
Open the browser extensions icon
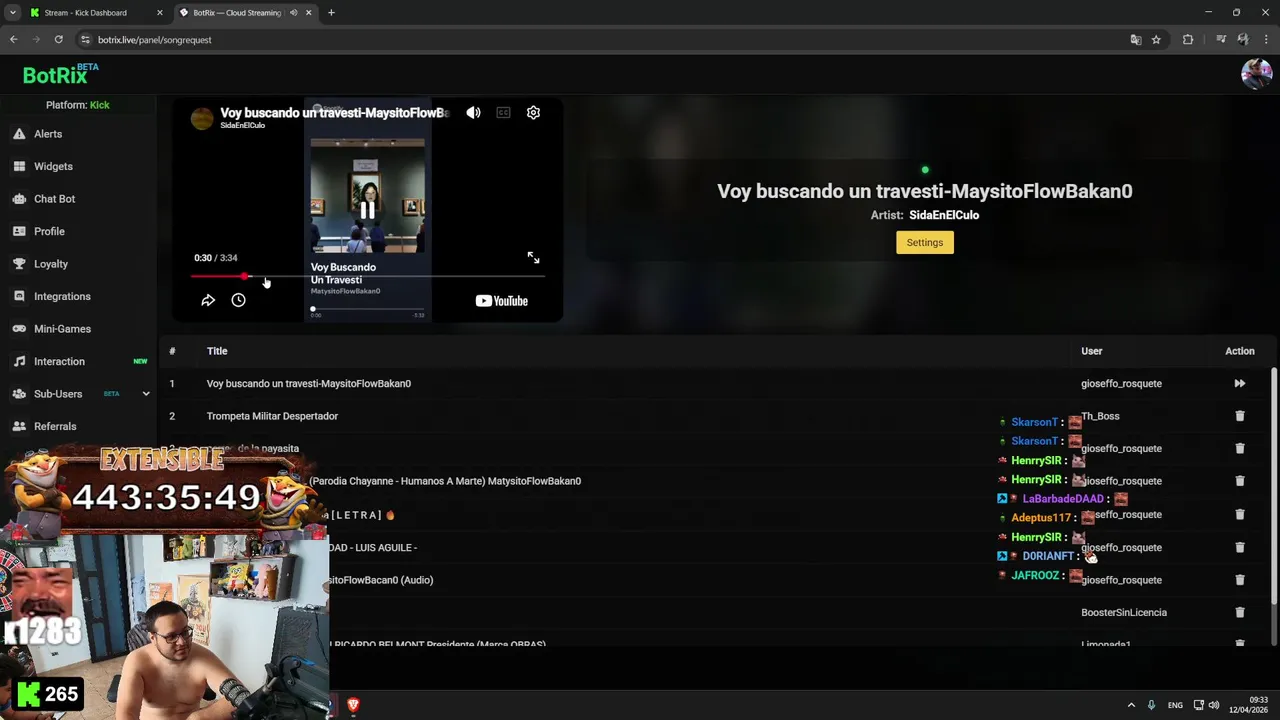(1188, 40)
